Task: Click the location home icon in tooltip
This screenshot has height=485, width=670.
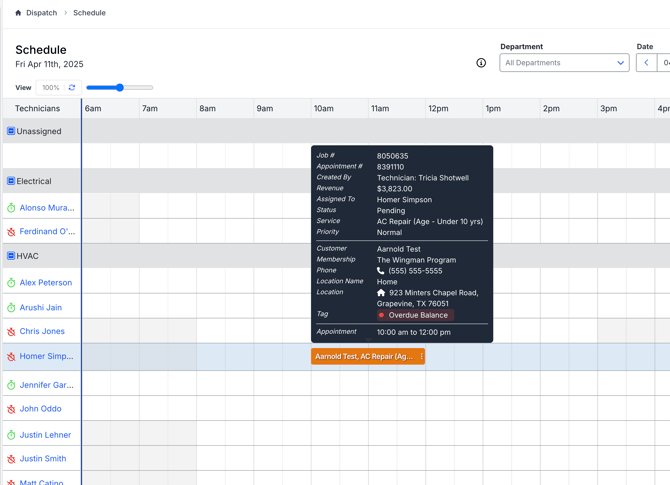Action: point(381,293)
